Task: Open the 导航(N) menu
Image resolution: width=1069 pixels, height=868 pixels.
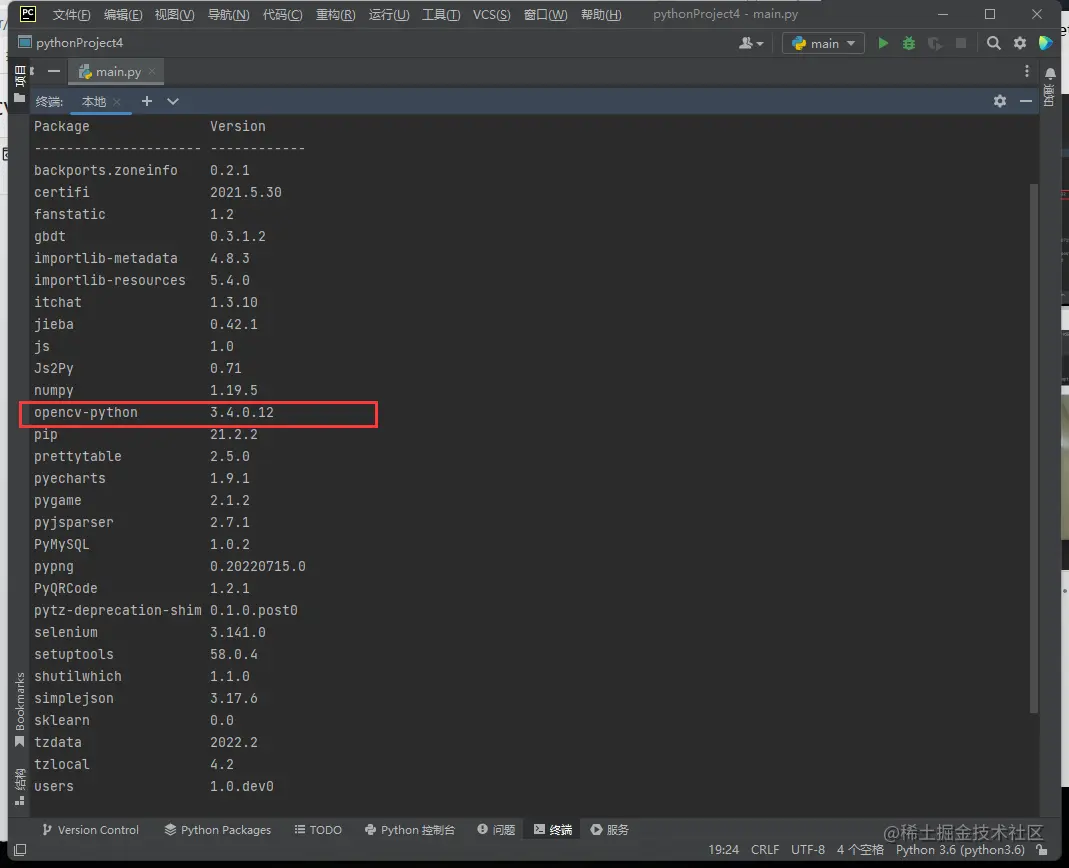Action: click(228, 14)
